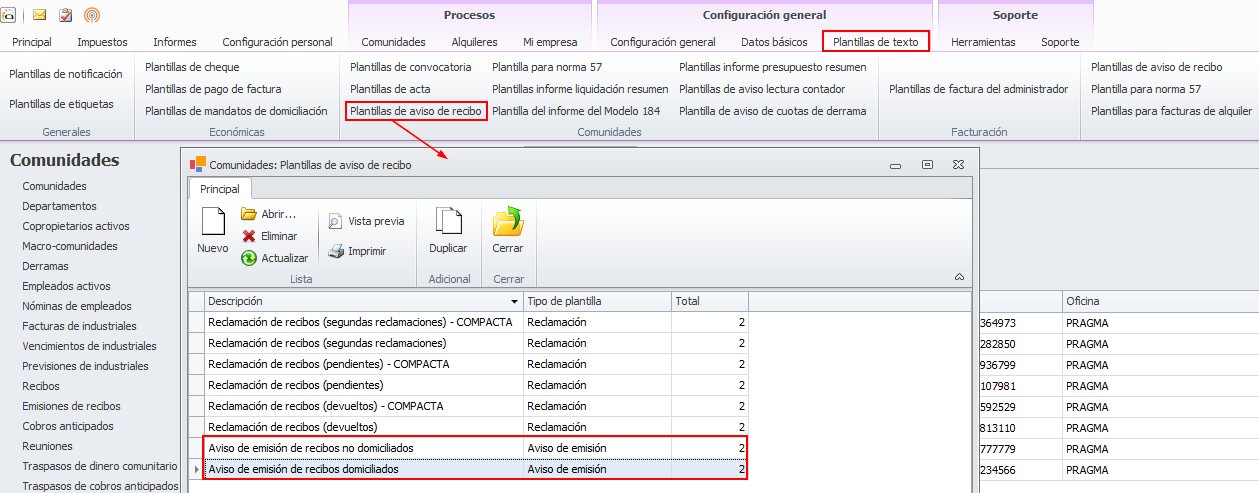This screenshot has width=1259, height=493.
Task: Open Plantillas de convocatoria
Action: point(410,67)
